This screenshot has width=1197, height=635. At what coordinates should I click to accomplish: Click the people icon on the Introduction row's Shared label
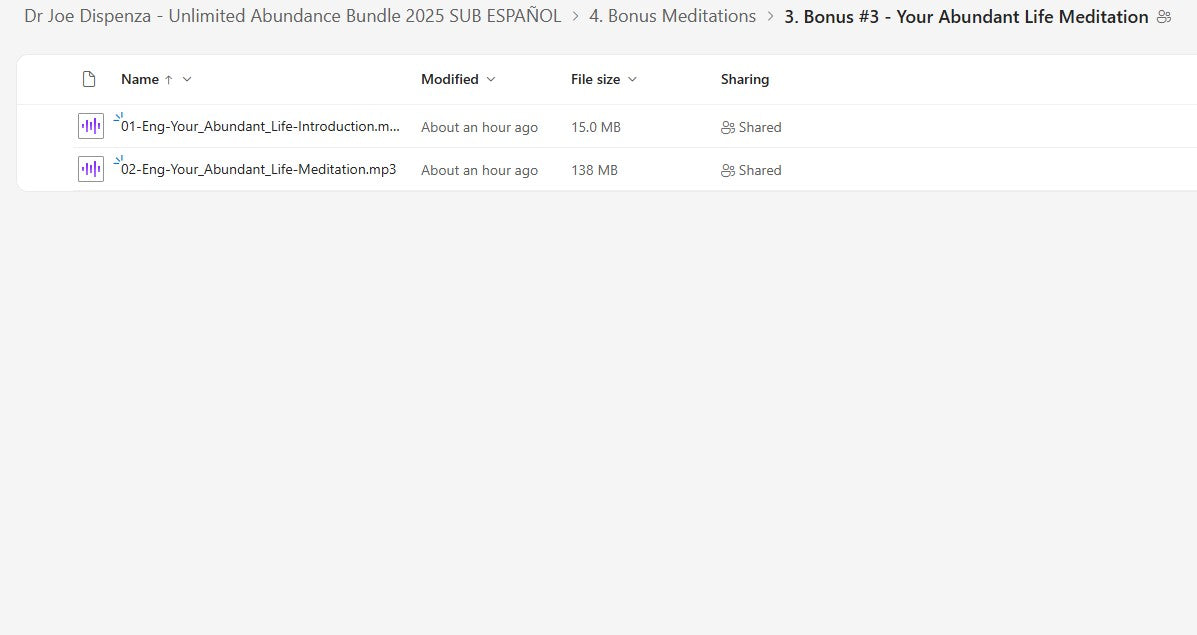click(x=726, y=127)
